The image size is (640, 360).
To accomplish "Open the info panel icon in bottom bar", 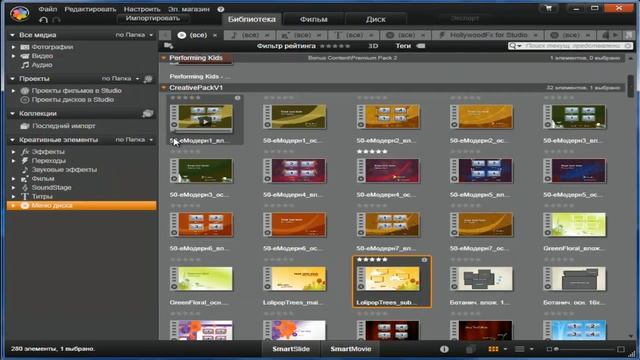I will point(444,349).
